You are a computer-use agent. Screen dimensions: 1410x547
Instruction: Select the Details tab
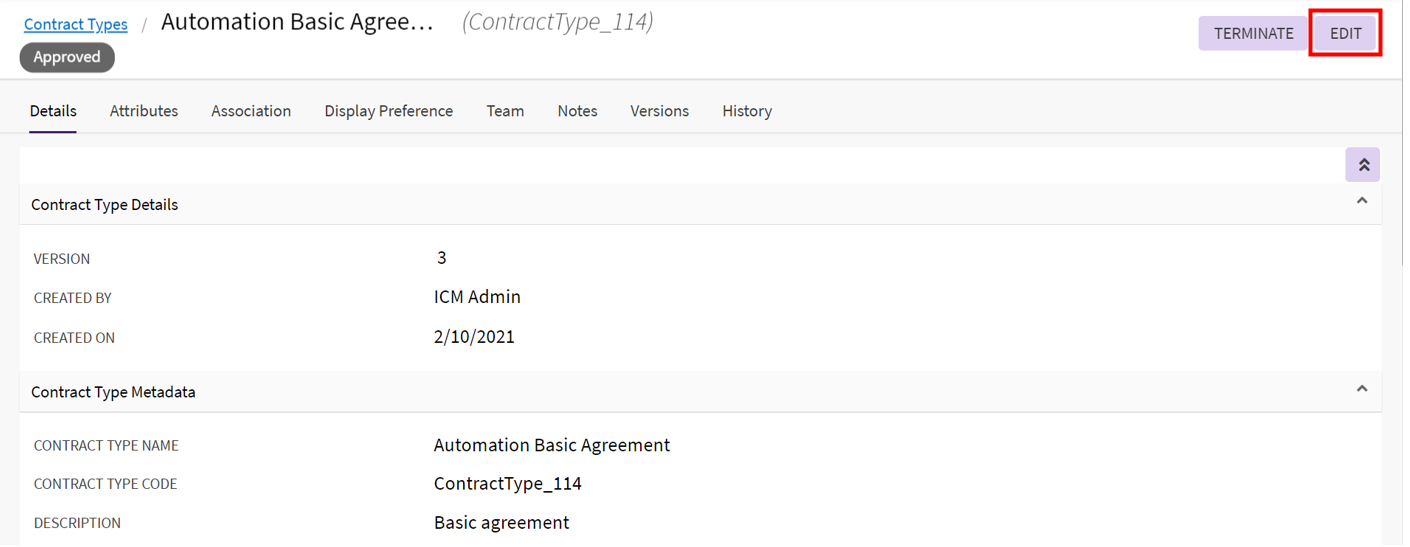pyautogui.click(x=53, y=111)
